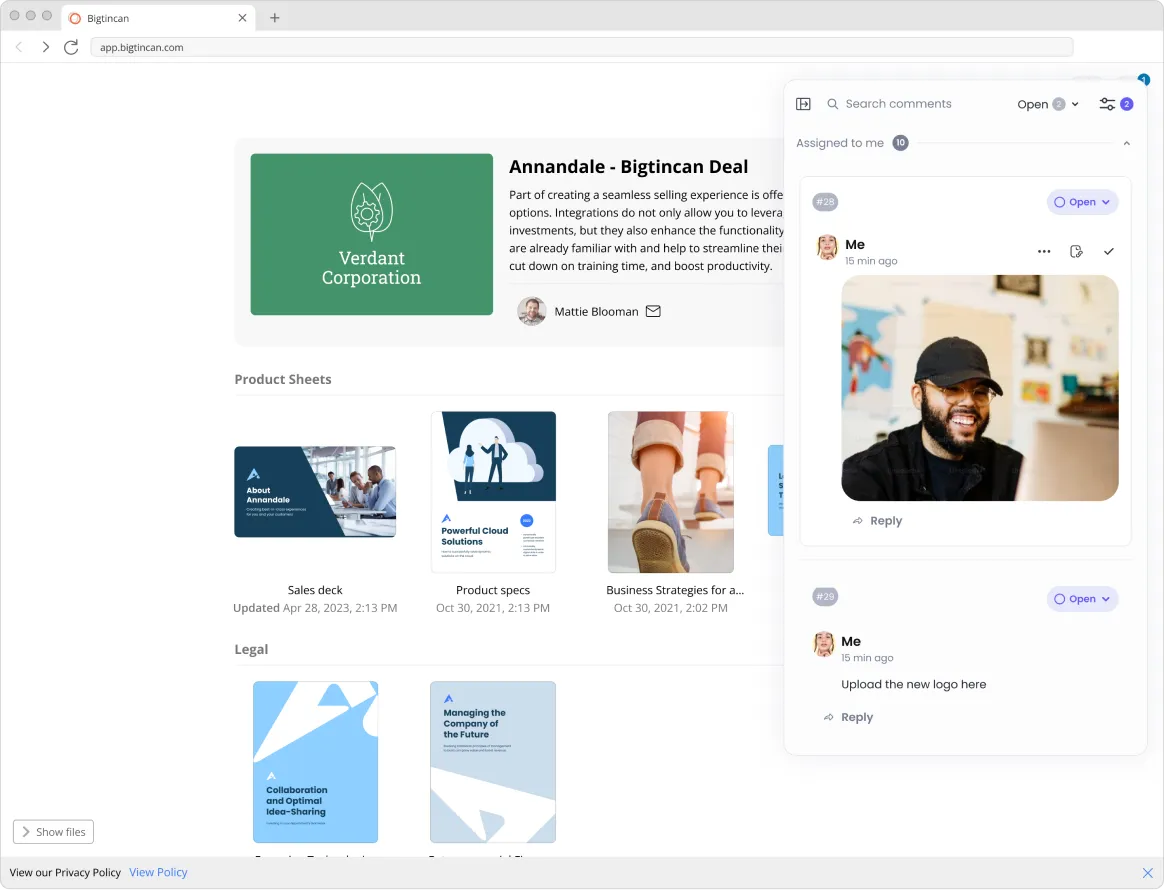Click Annandale - Bigtincan Deal title
The height and width of the screenshot is (890, 1164).
point(628,167)
